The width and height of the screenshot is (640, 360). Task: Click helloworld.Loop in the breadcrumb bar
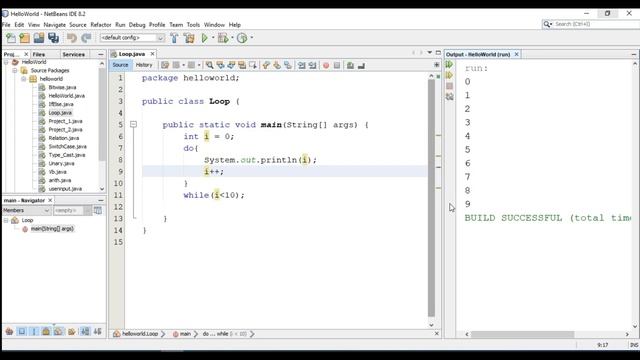click(140, 334)
